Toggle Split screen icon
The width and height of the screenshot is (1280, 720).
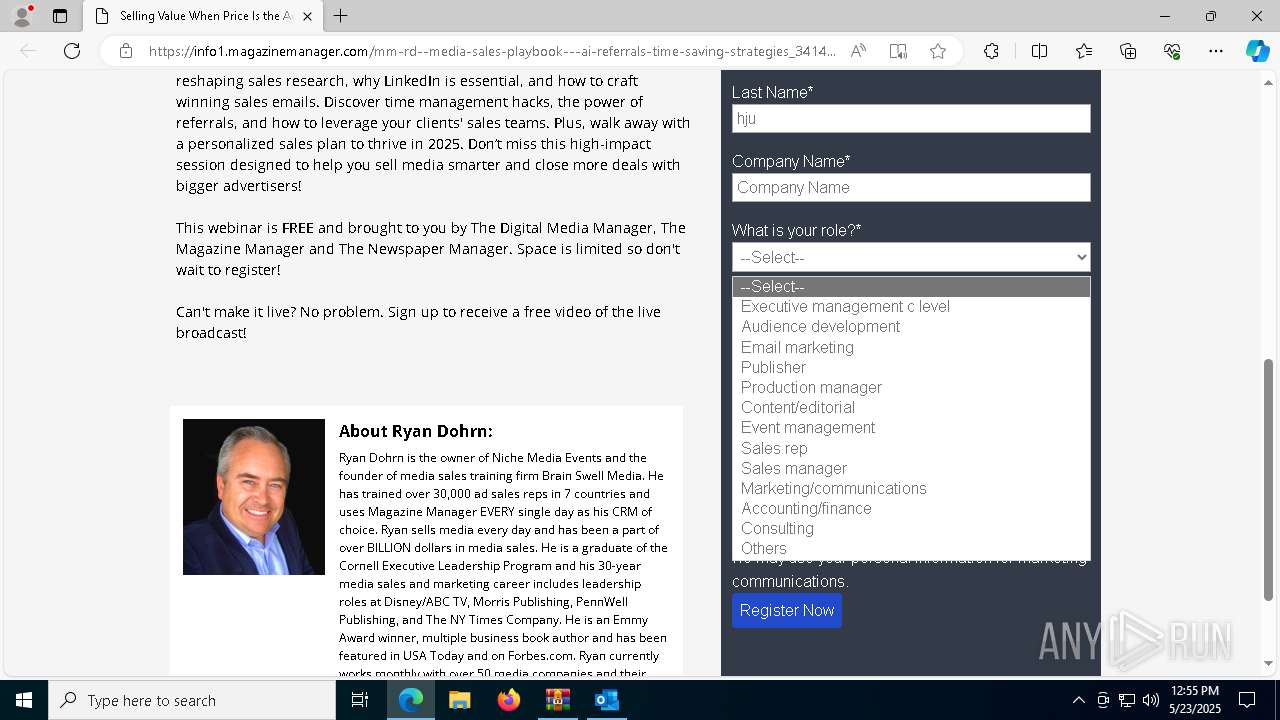coord(1039,51)
